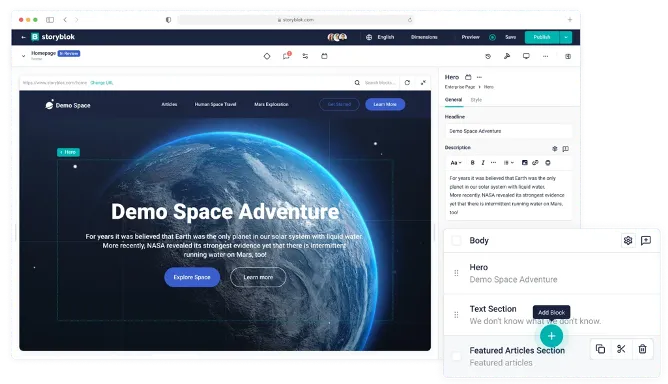Open the diamond workflow icon in toolbar
668x384 pixels.
point(267,56)
